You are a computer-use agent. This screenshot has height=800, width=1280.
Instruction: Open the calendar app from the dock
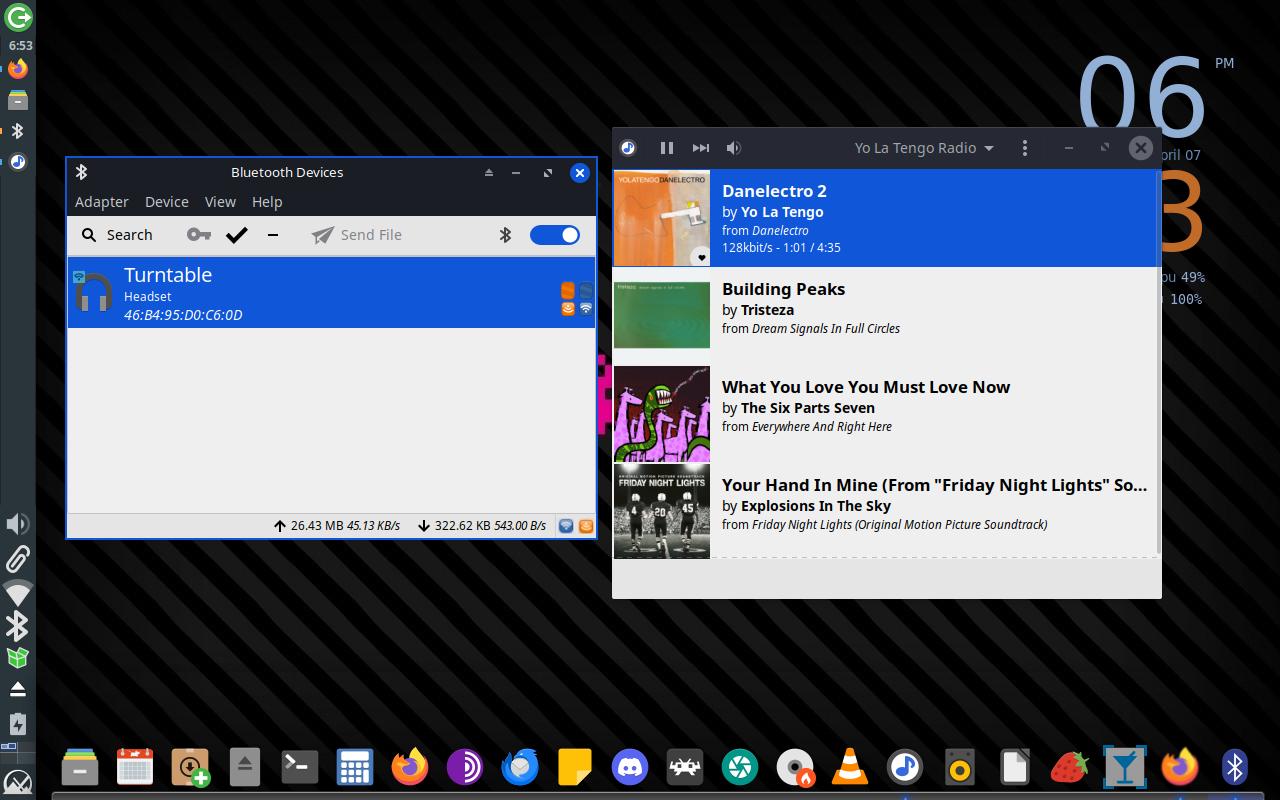pos(135,767)
